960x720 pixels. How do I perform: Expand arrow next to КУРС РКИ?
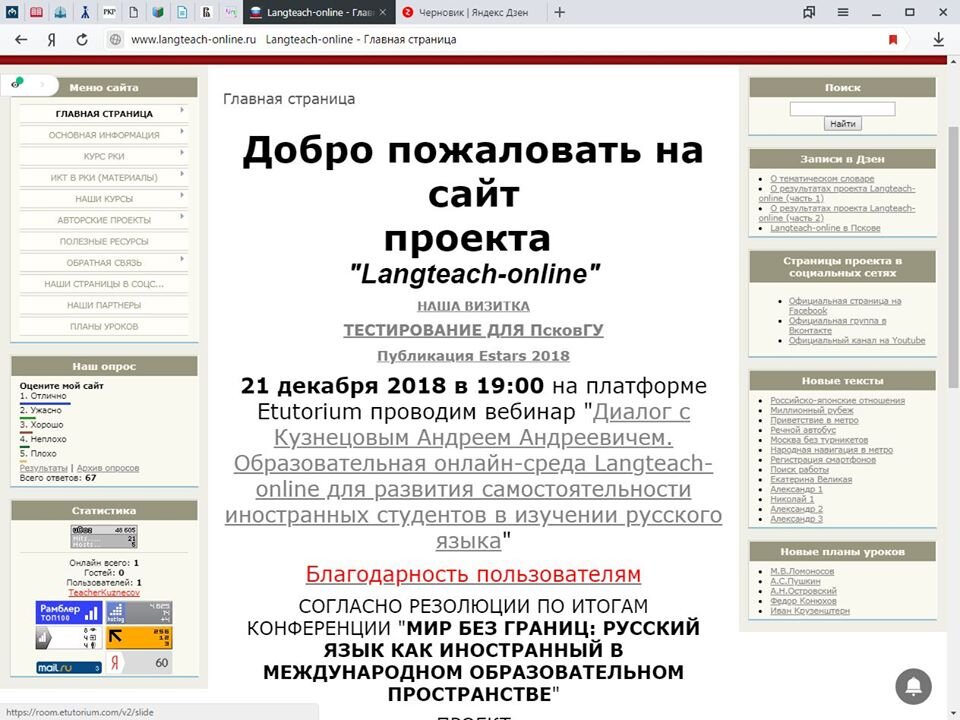click(182, 153)
